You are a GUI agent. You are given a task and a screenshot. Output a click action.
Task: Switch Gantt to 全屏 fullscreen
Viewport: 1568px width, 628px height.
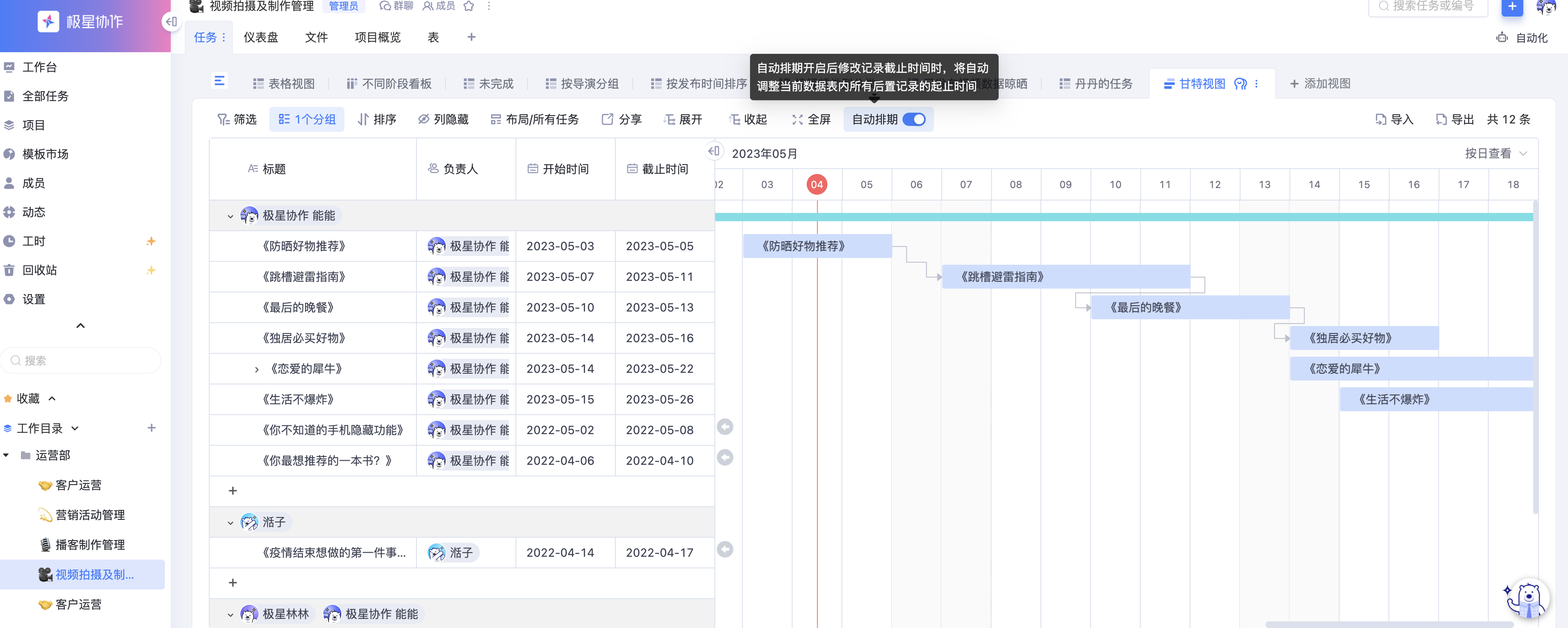811,119
